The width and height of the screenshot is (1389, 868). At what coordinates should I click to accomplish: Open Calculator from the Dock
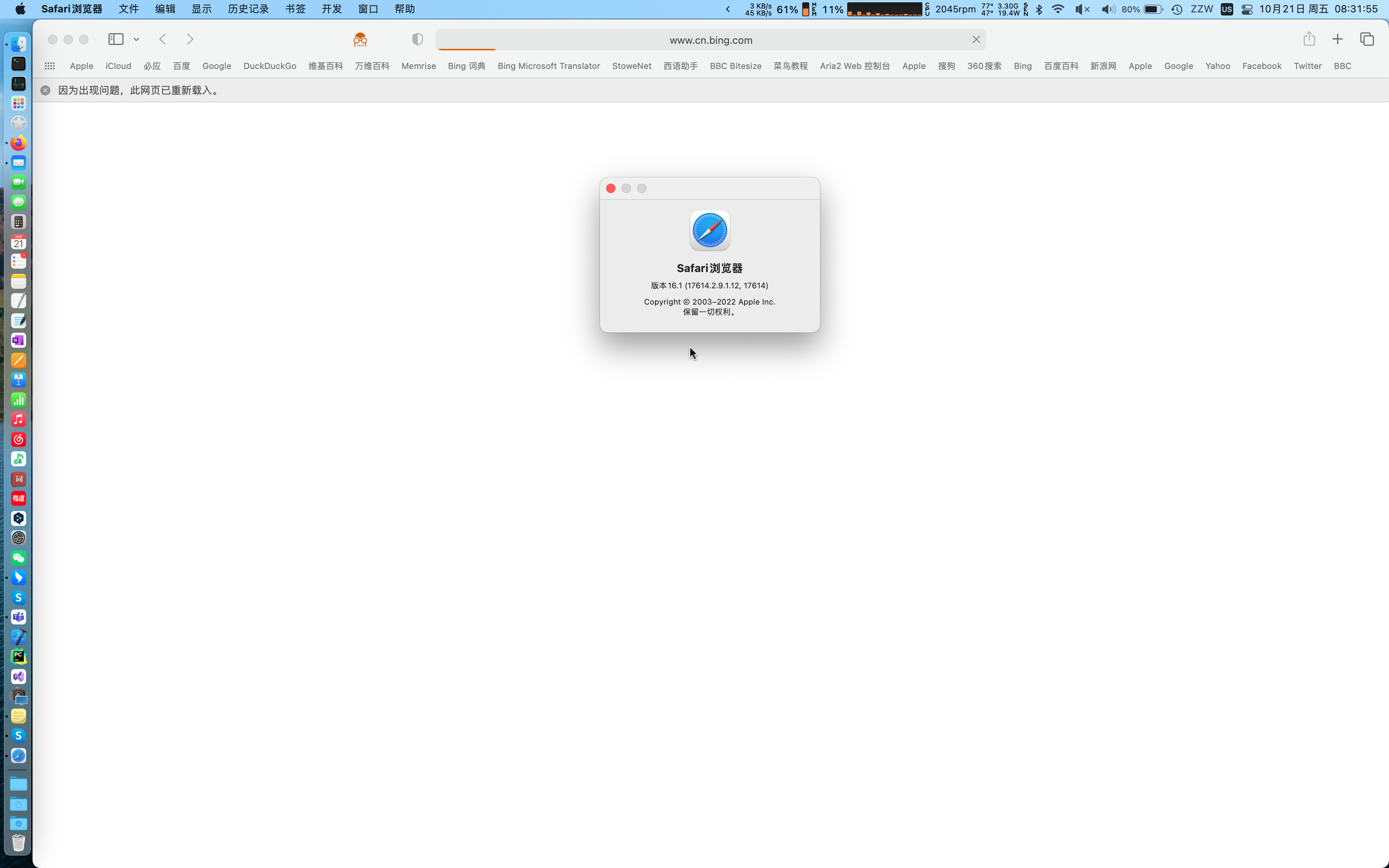click(x=18, y=222)
